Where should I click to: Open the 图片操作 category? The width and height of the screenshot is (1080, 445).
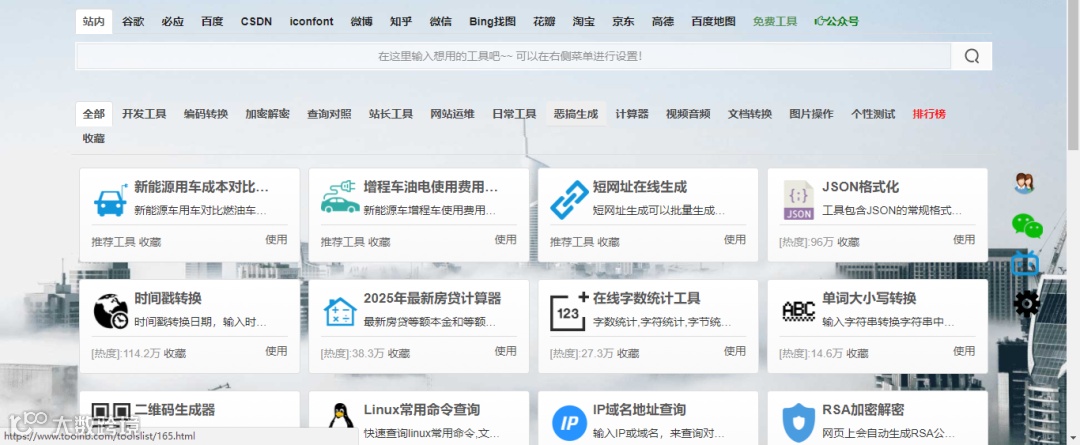811,114
